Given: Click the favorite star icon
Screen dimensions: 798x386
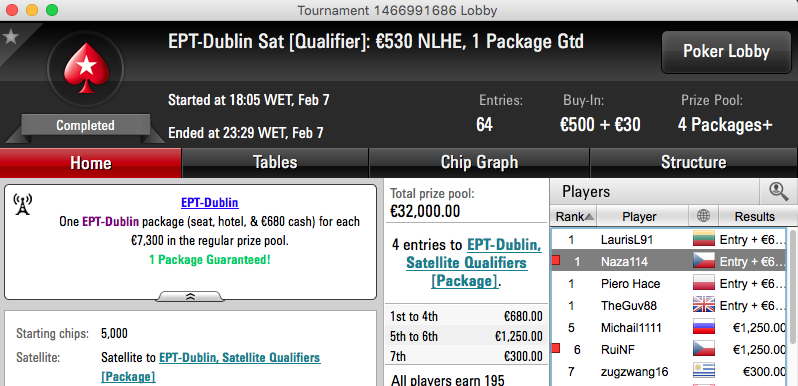Looking at the screenshot, I should pyautogui.click(x=10, y=37).
